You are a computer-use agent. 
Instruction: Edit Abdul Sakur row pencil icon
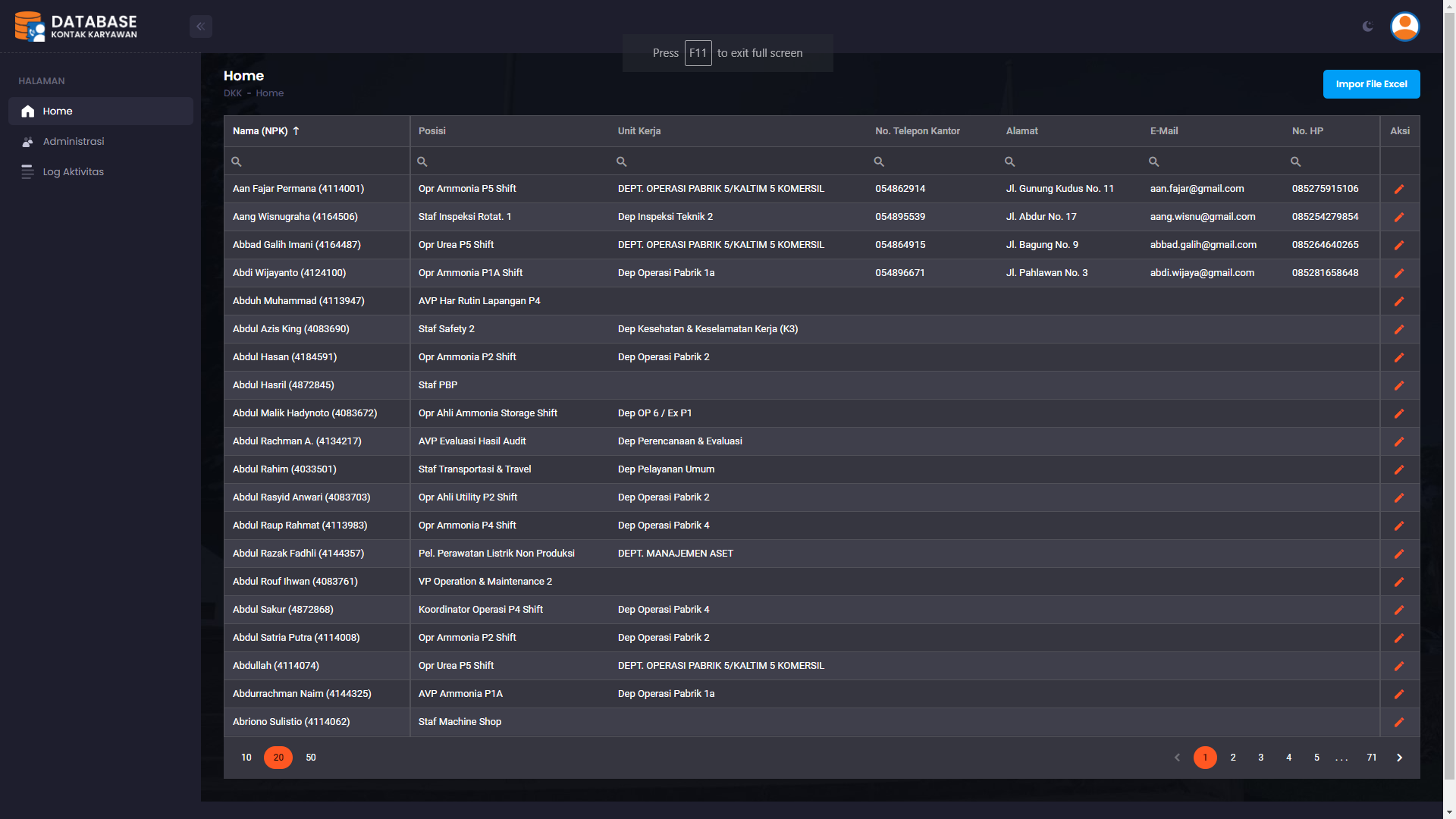(1399, 610)
